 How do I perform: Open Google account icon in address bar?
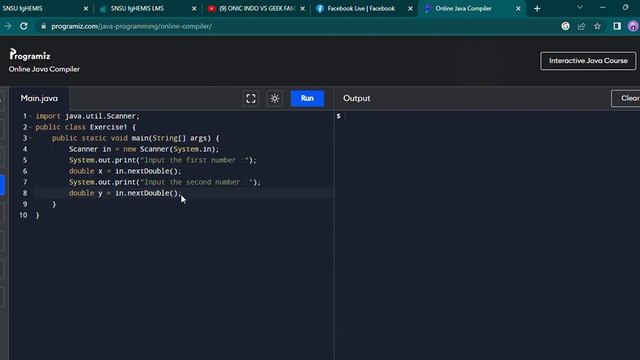565,26
